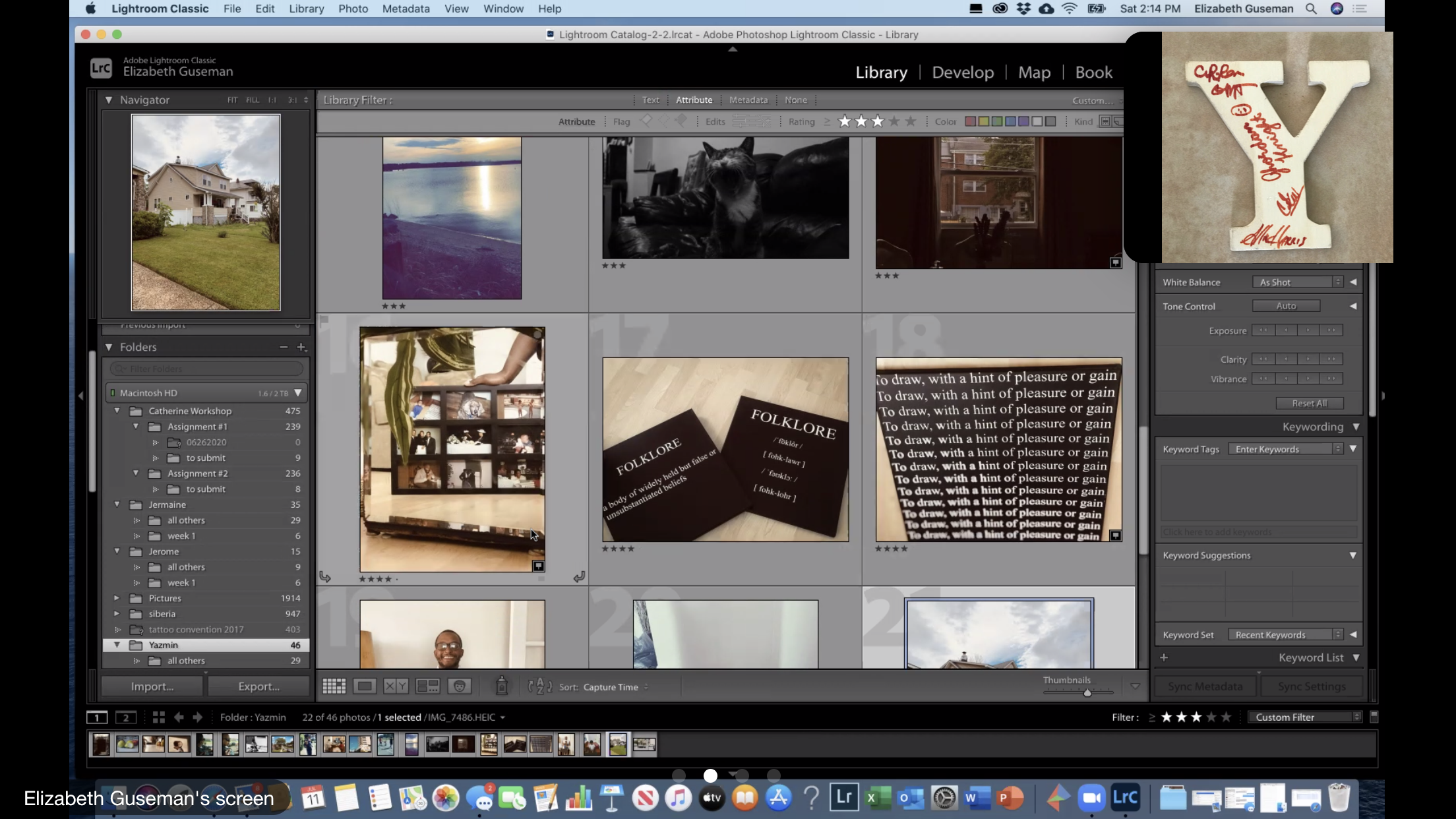This screenshot has height=819, width=1456.
Task: Expand the siberia folder
Action: pyautogui.click(x=117, y=614)
